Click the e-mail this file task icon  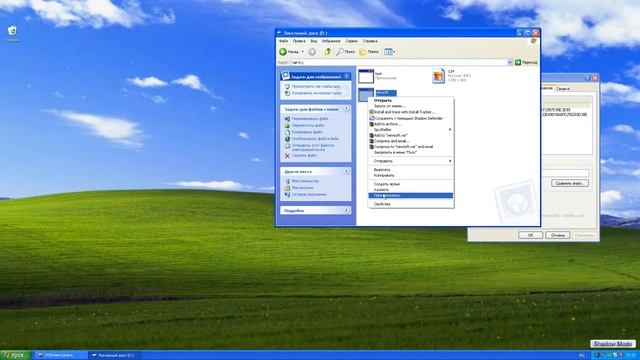287,146
